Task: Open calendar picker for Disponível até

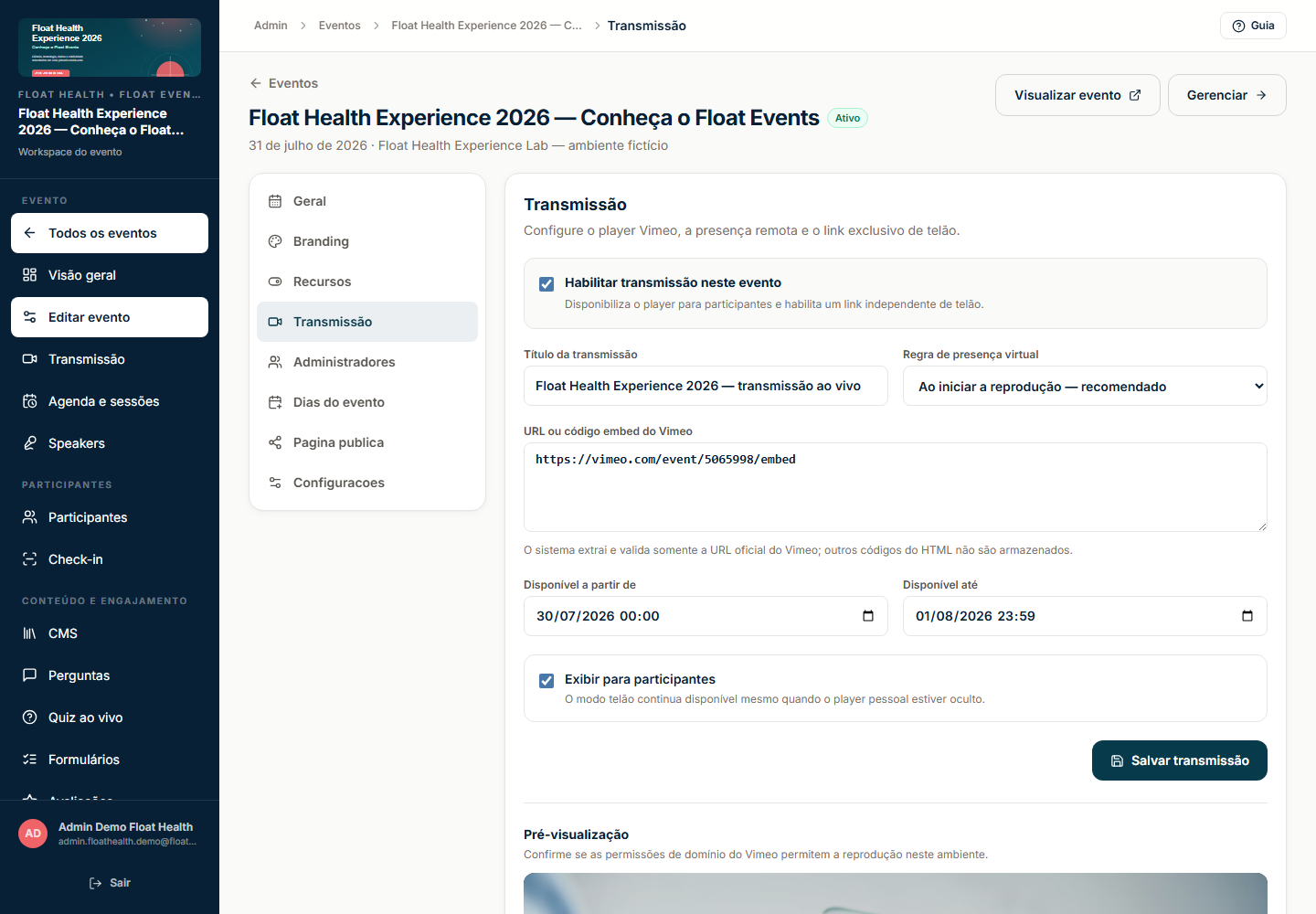Action: click(1247, 616)
